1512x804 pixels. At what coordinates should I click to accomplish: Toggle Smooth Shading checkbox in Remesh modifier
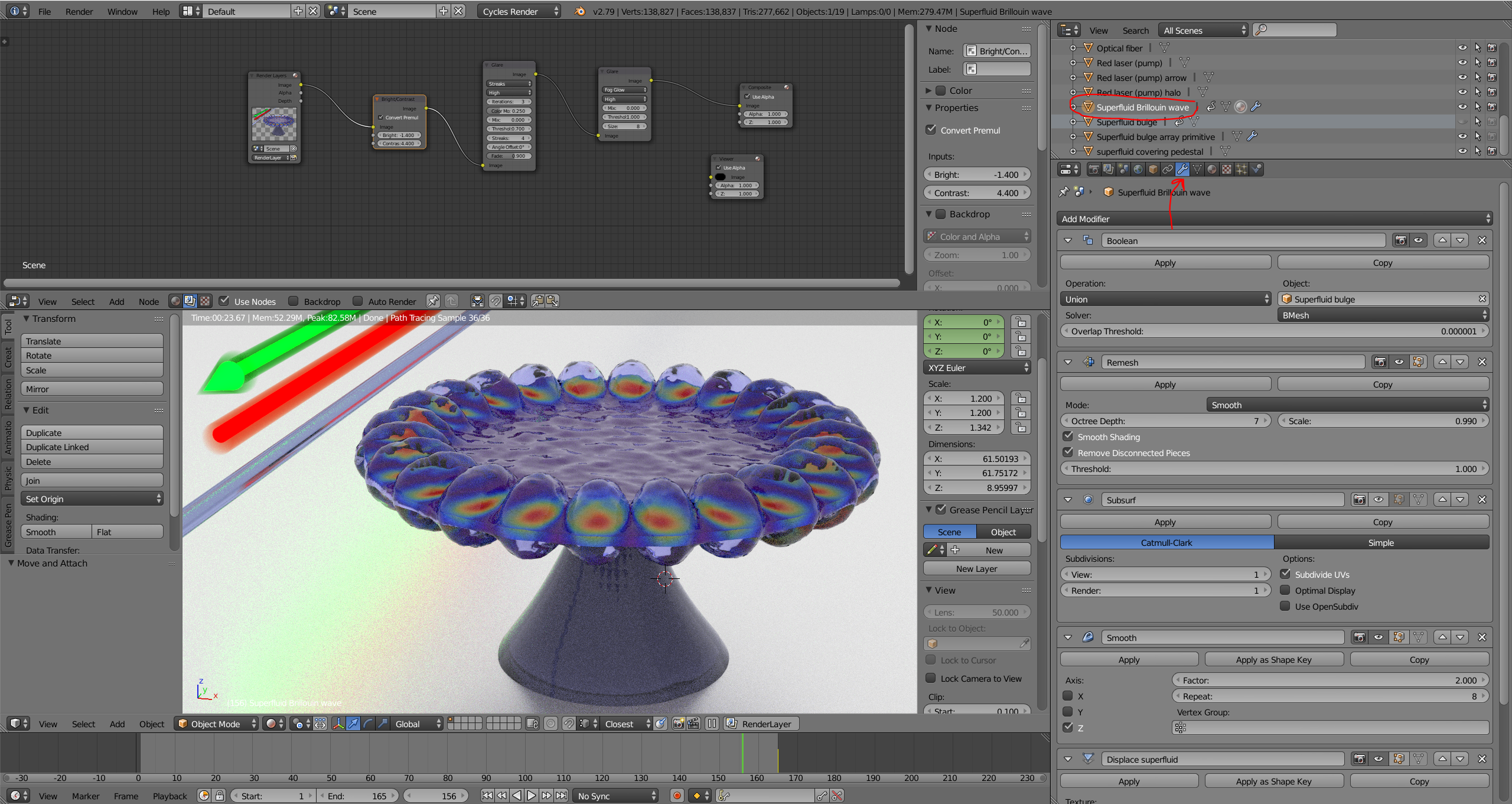tap(1068, 437)
